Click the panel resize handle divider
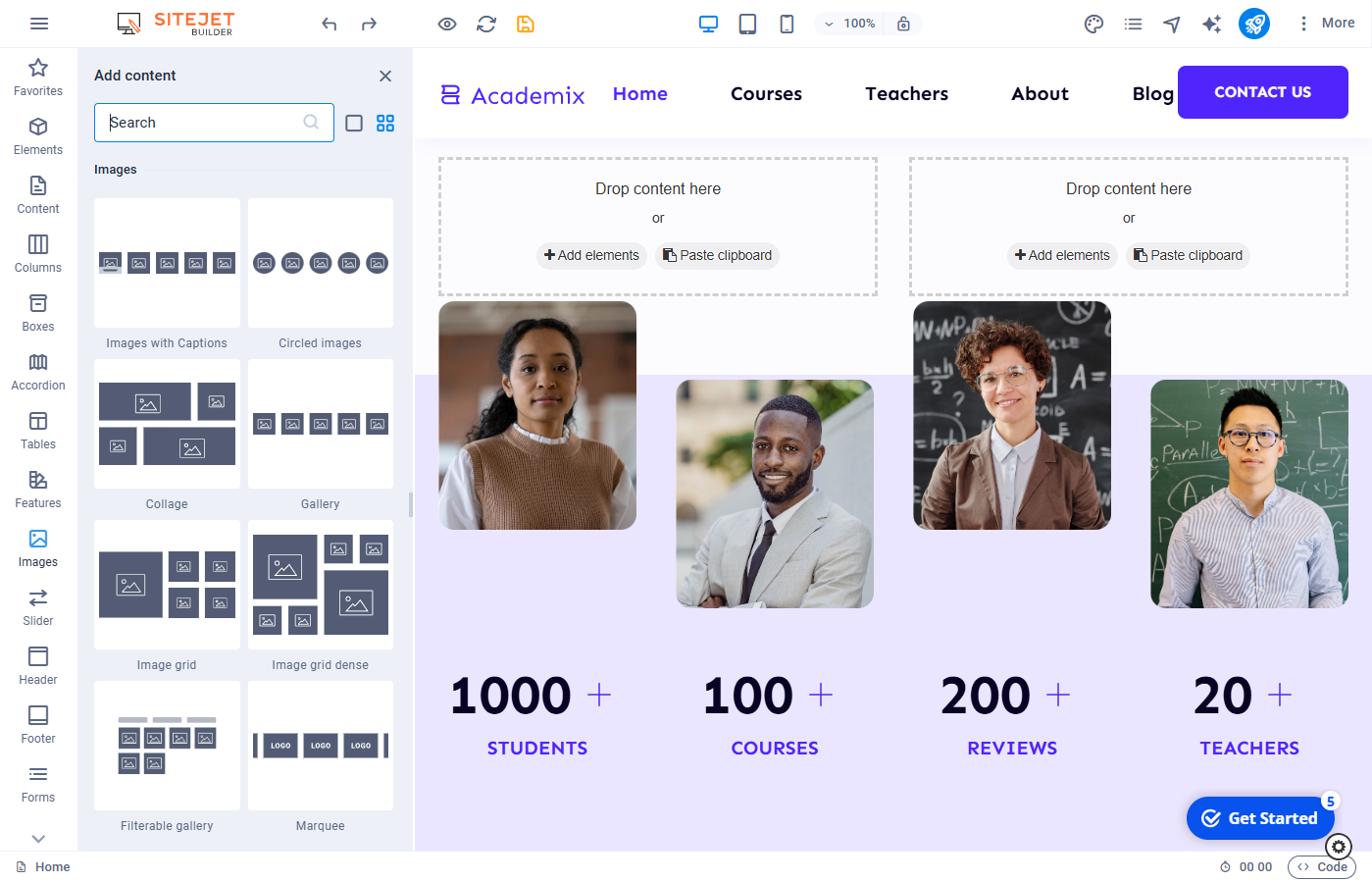1372x882 pixels. (x=410, y=504)
